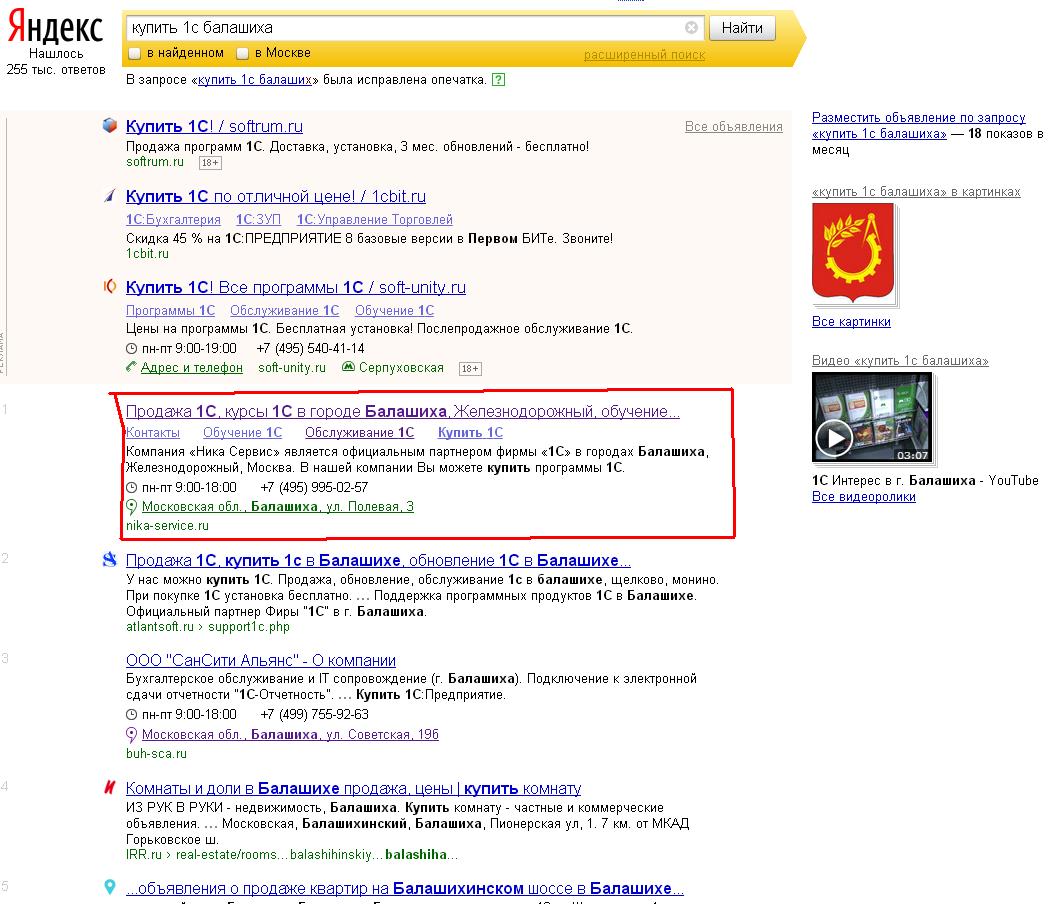Screen dimensions: 1061x904
Task: Open the 'Купить 1С! / softrum.ru' ad
Action: pyautogui.click(x=215, y=126)
